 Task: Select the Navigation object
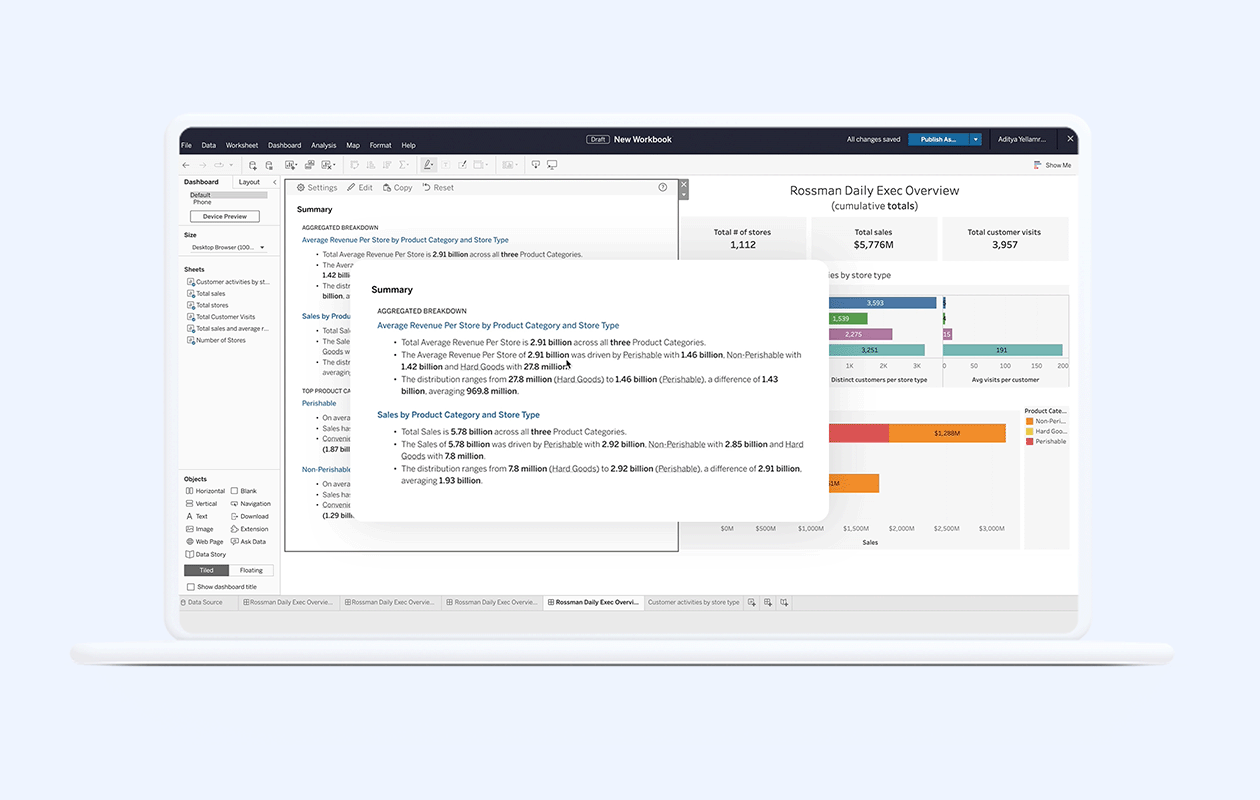coord(250,504)
